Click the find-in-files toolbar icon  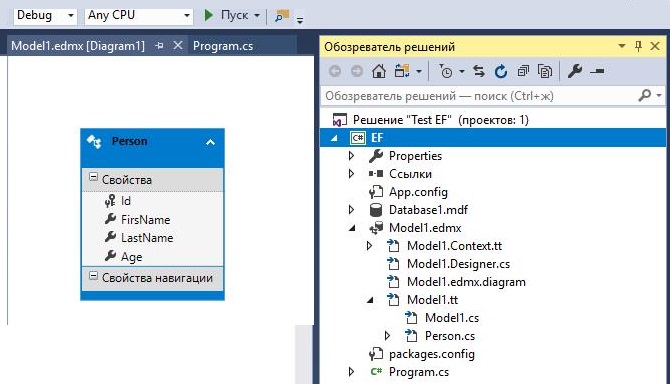tap(282, 16)
